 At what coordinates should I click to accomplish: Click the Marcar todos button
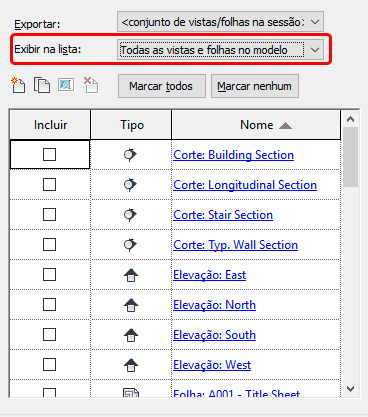pyautogui.click(x=162, y=86)
